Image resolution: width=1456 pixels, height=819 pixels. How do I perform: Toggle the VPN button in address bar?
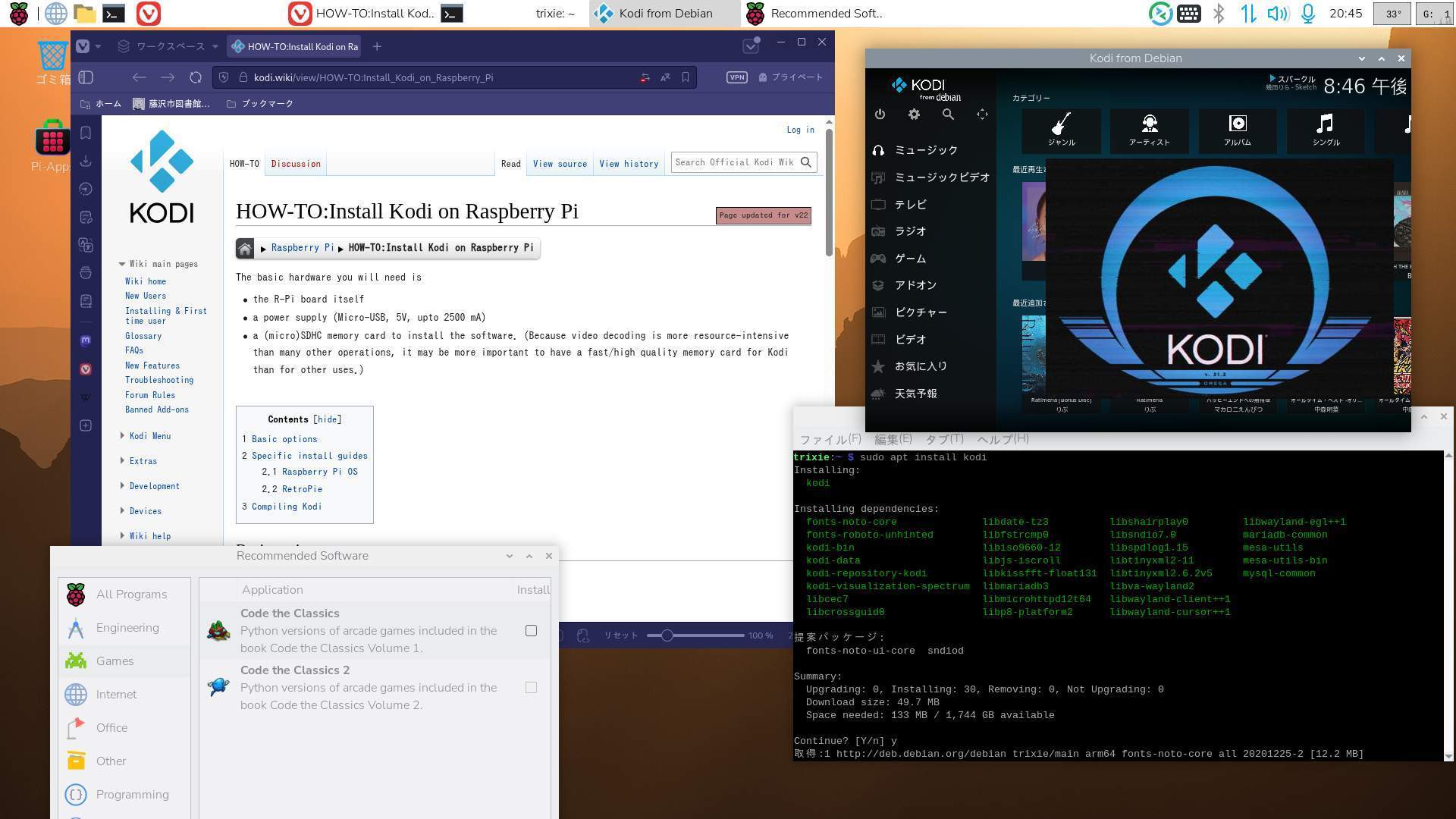736,77
